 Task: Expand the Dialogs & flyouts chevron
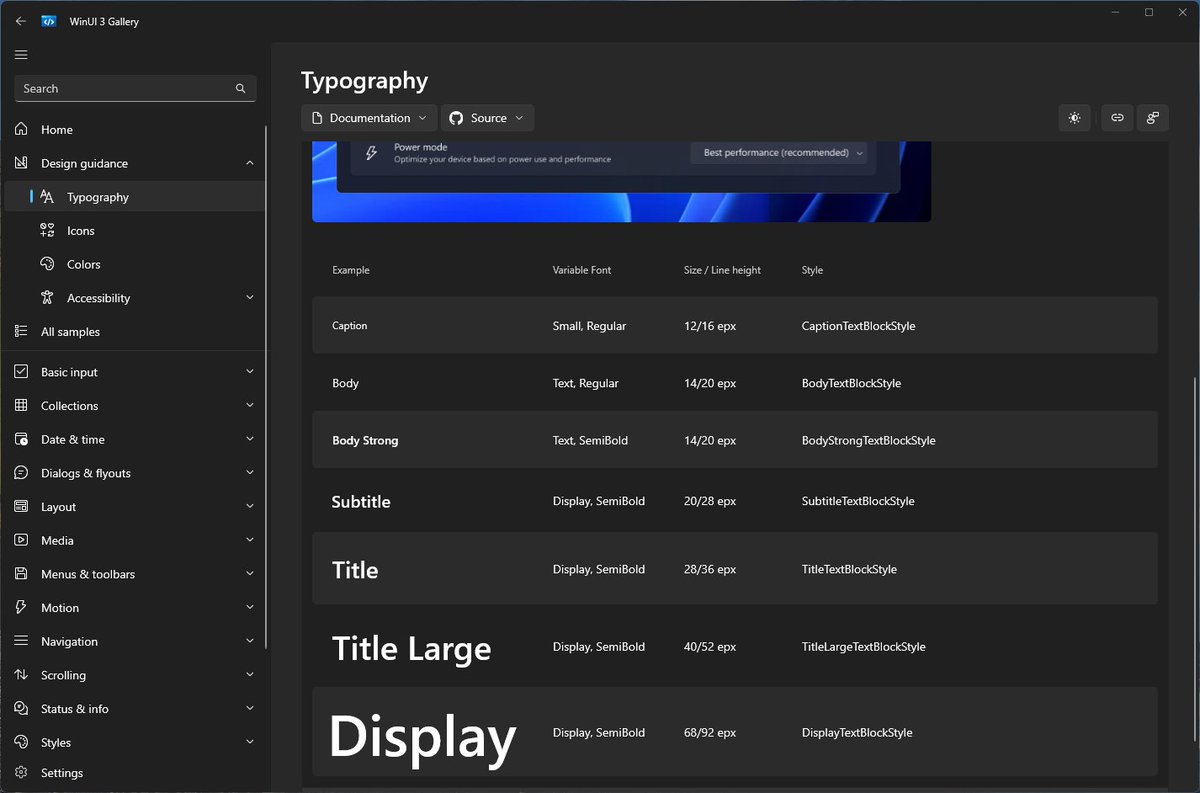tap(249, 473)
